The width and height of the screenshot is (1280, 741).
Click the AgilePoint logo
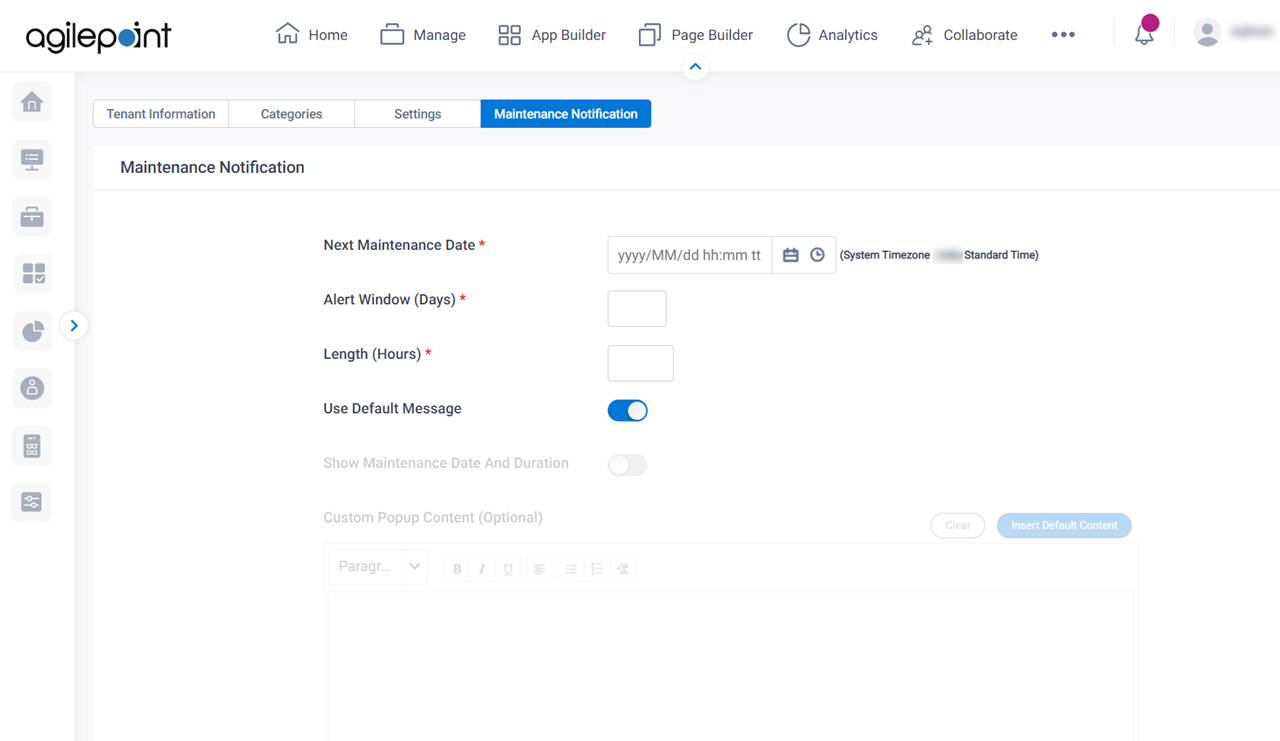98,37
